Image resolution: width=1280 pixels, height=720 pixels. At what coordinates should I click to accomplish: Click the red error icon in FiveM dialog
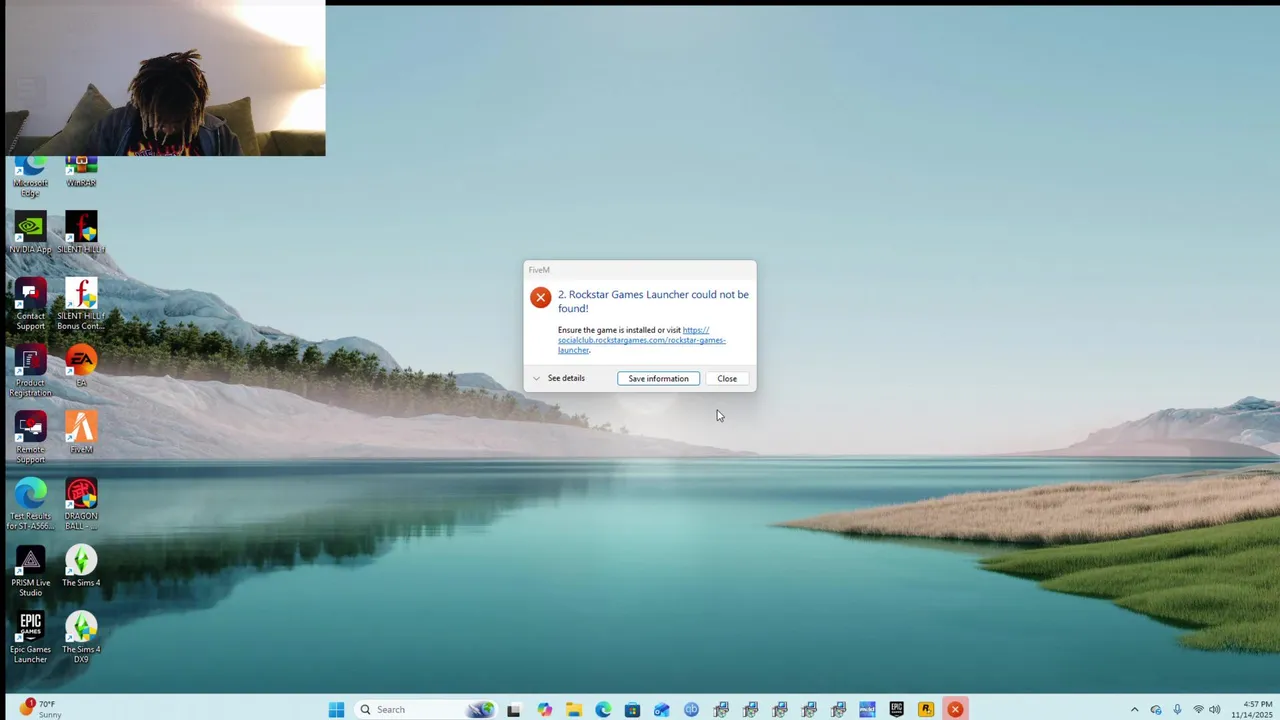pyautogui.click(x=540, y=297)
